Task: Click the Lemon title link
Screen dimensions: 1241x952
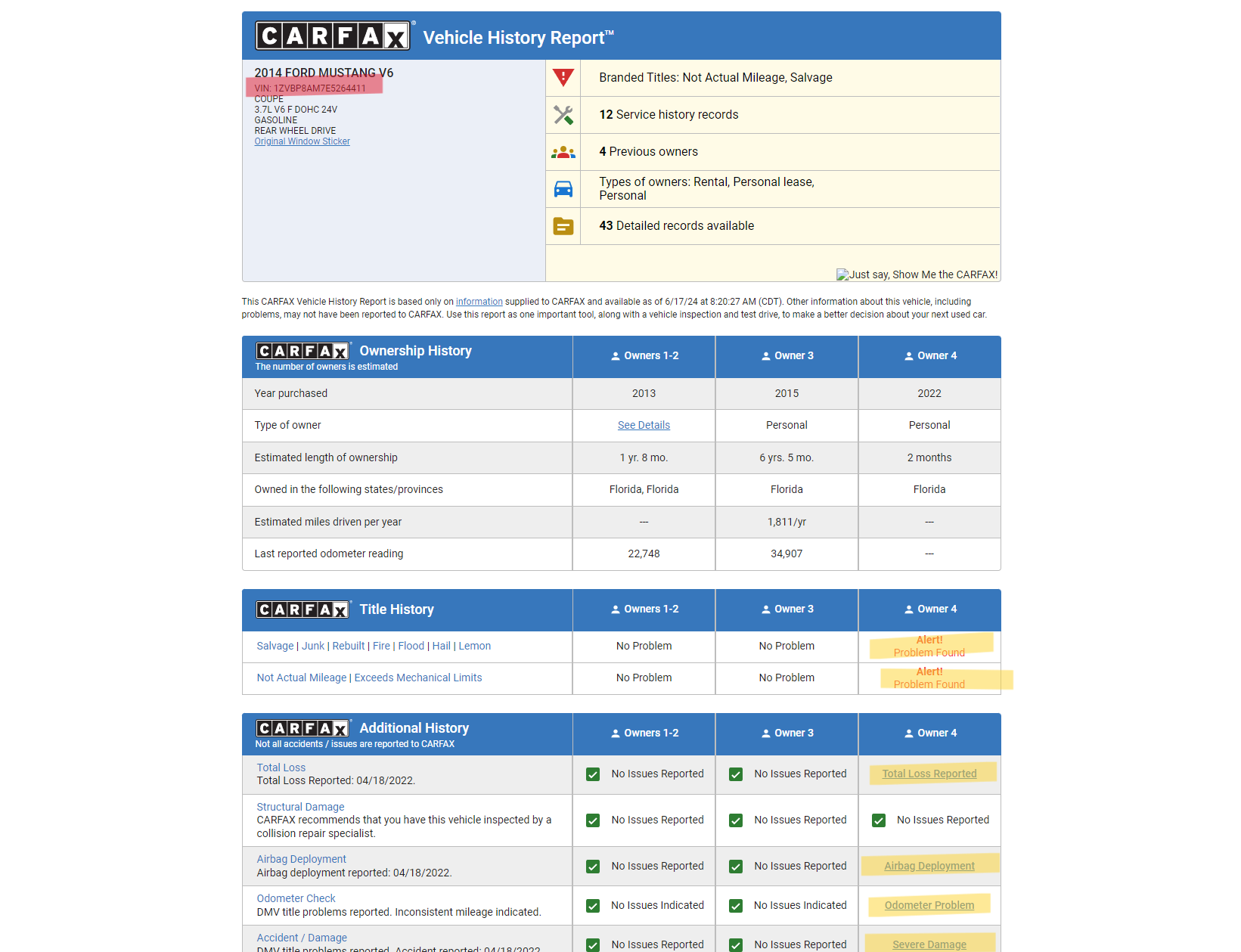Action: [x=475, y=646]
